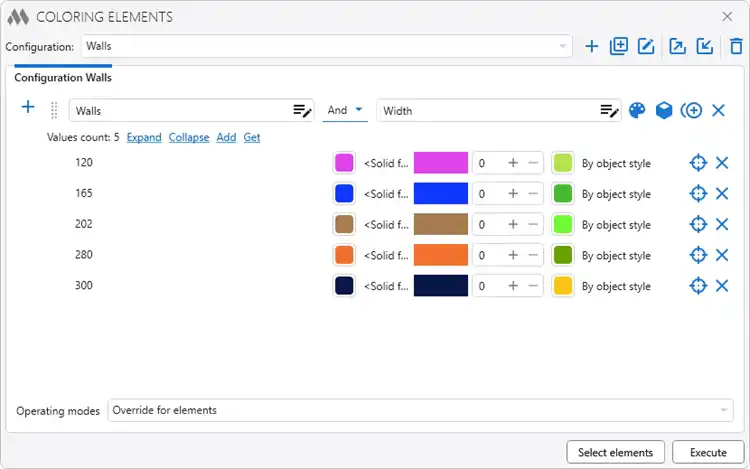Remove the Walls Width rule
Screen dimensions: 750x469
[718, 110]
